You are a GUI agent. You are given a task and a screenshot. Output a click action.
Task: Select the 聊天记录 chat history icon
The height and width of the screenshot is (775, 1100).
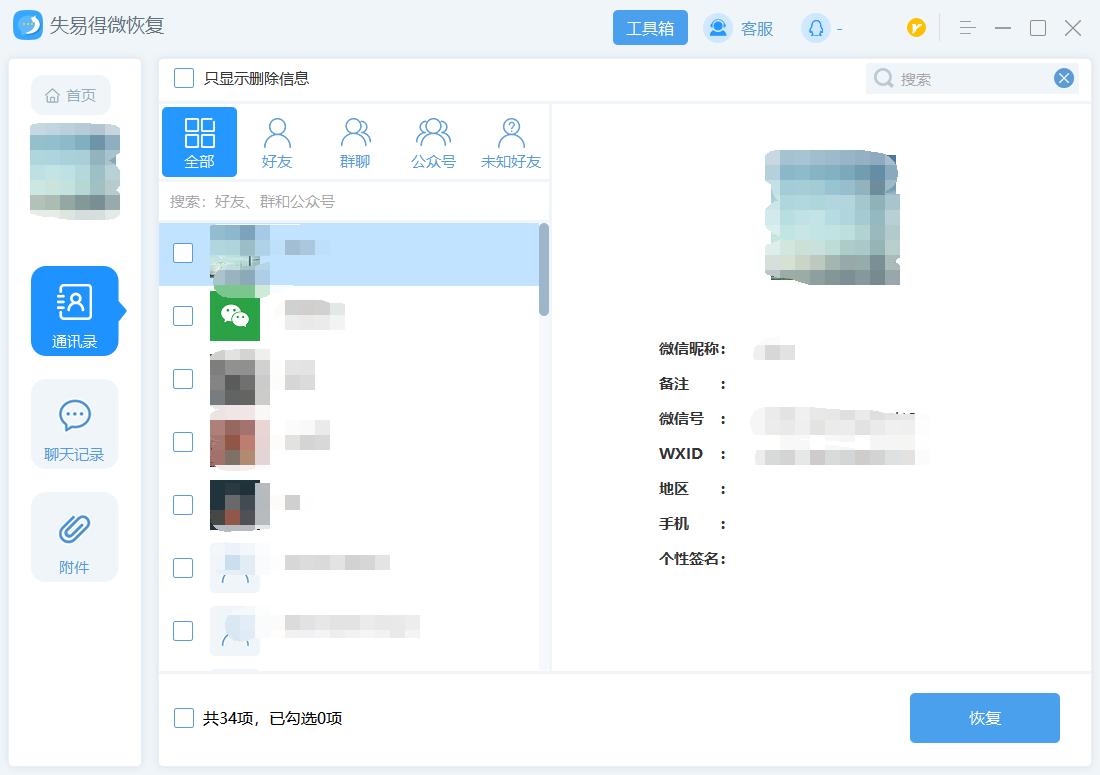point(74,424)
